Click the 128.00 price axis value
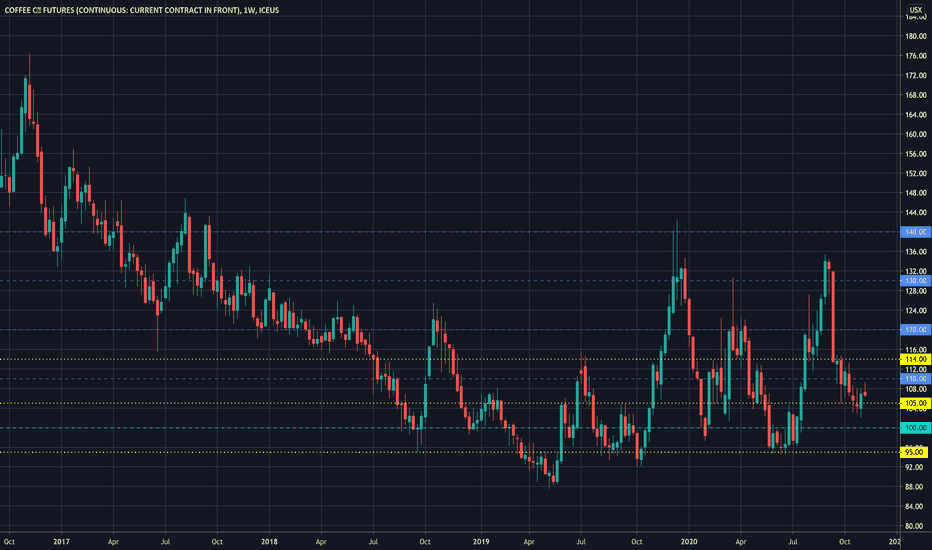The width and height of the screenshot is (932, 550). [916, 291]
